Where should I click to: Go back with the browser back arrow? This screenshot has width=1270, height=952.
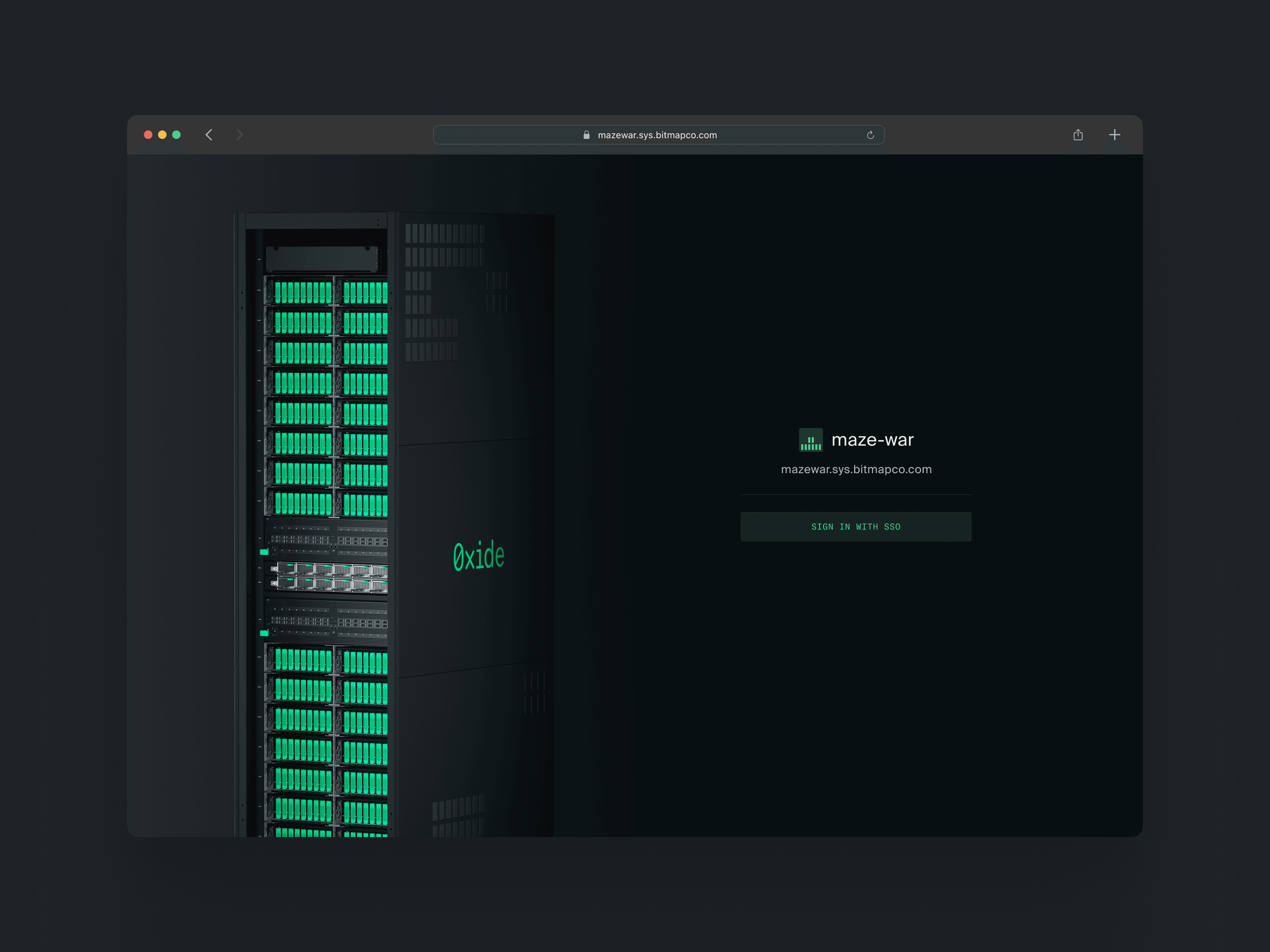tap(209, 135)
